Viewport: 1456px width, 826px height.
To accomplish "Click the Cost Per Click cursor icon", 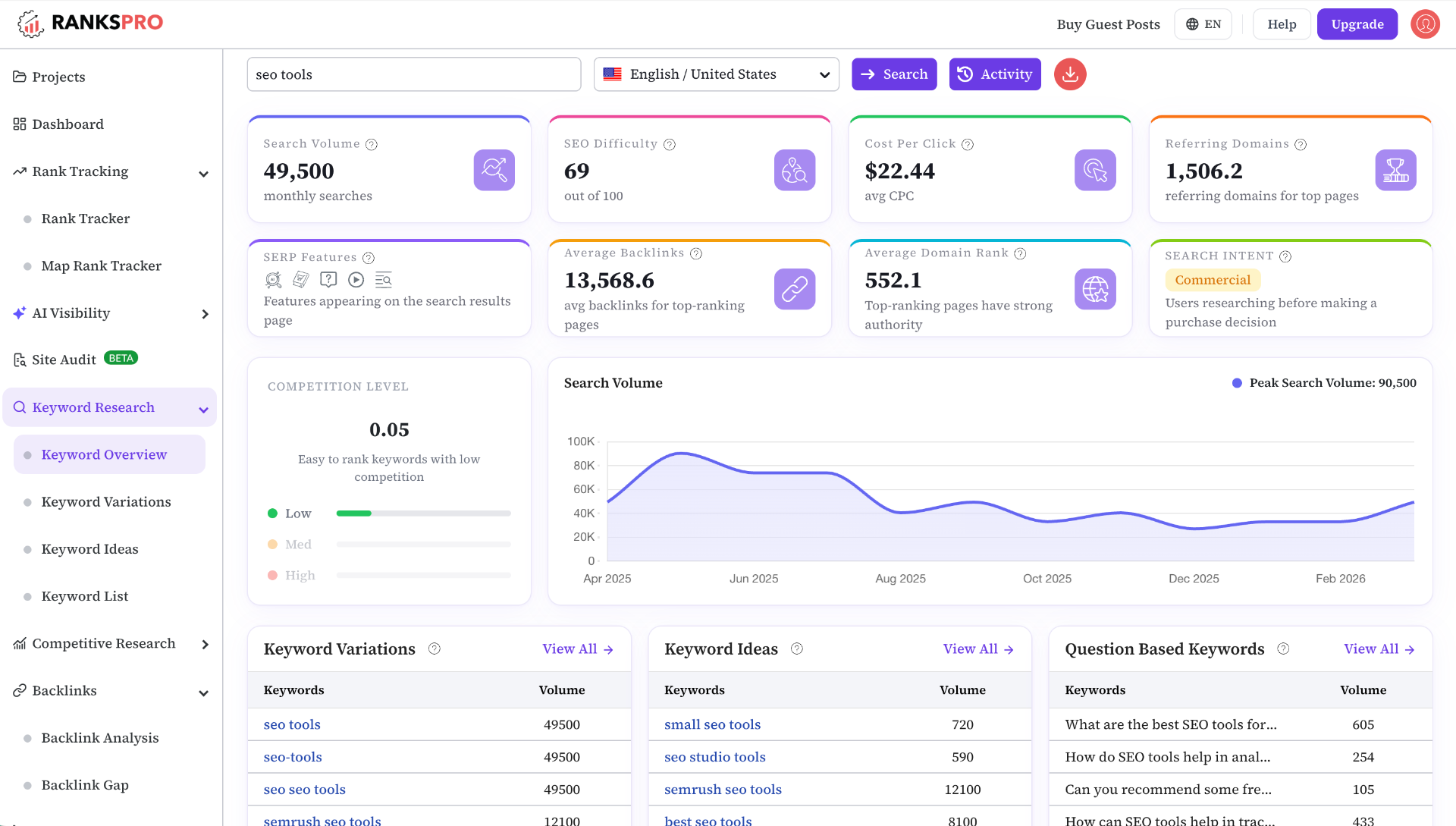I will 1095,170.
